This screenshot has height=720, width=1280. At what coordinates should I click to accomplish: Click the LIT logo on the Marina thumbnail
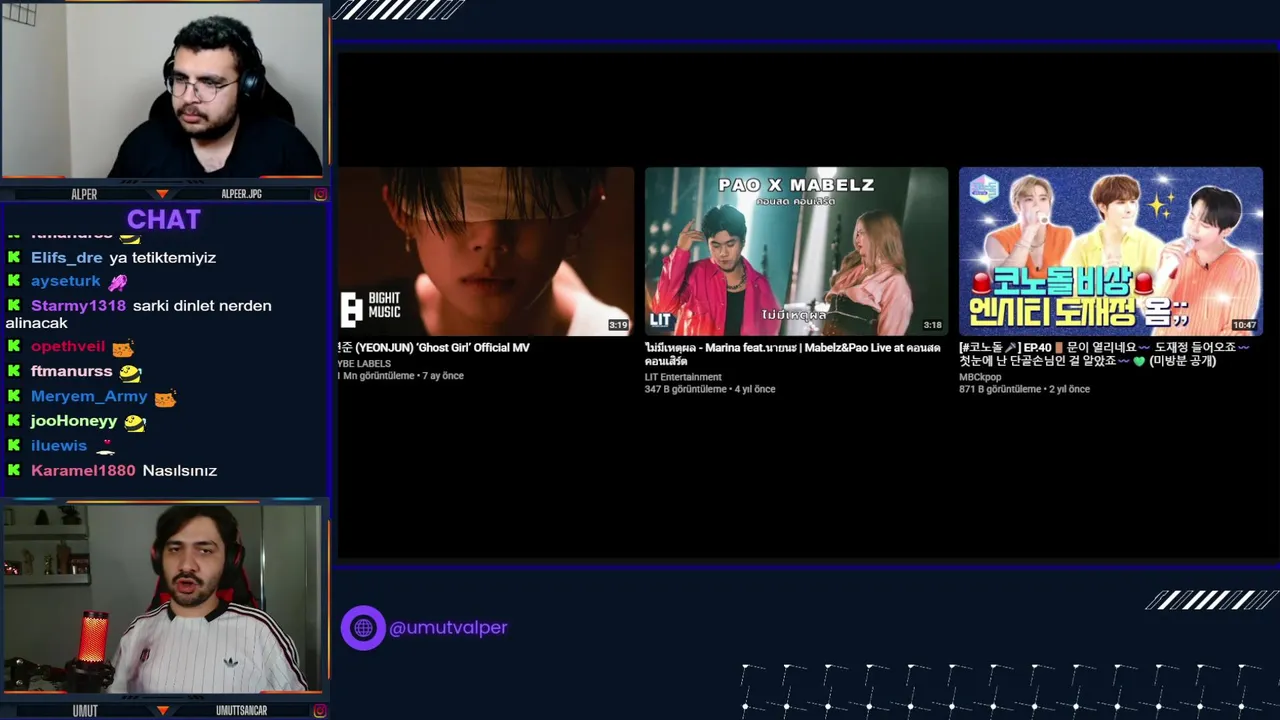click(660, 320)
